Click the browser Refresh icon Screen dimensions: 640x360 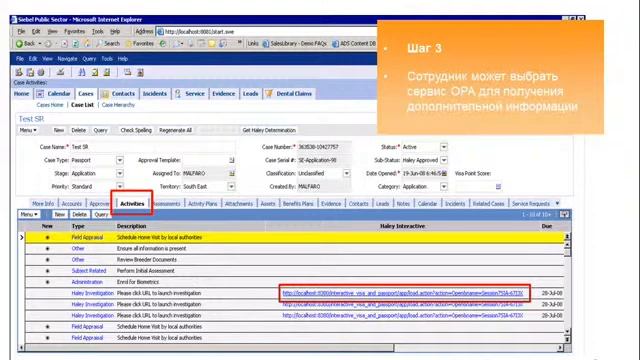pos(76,44)
